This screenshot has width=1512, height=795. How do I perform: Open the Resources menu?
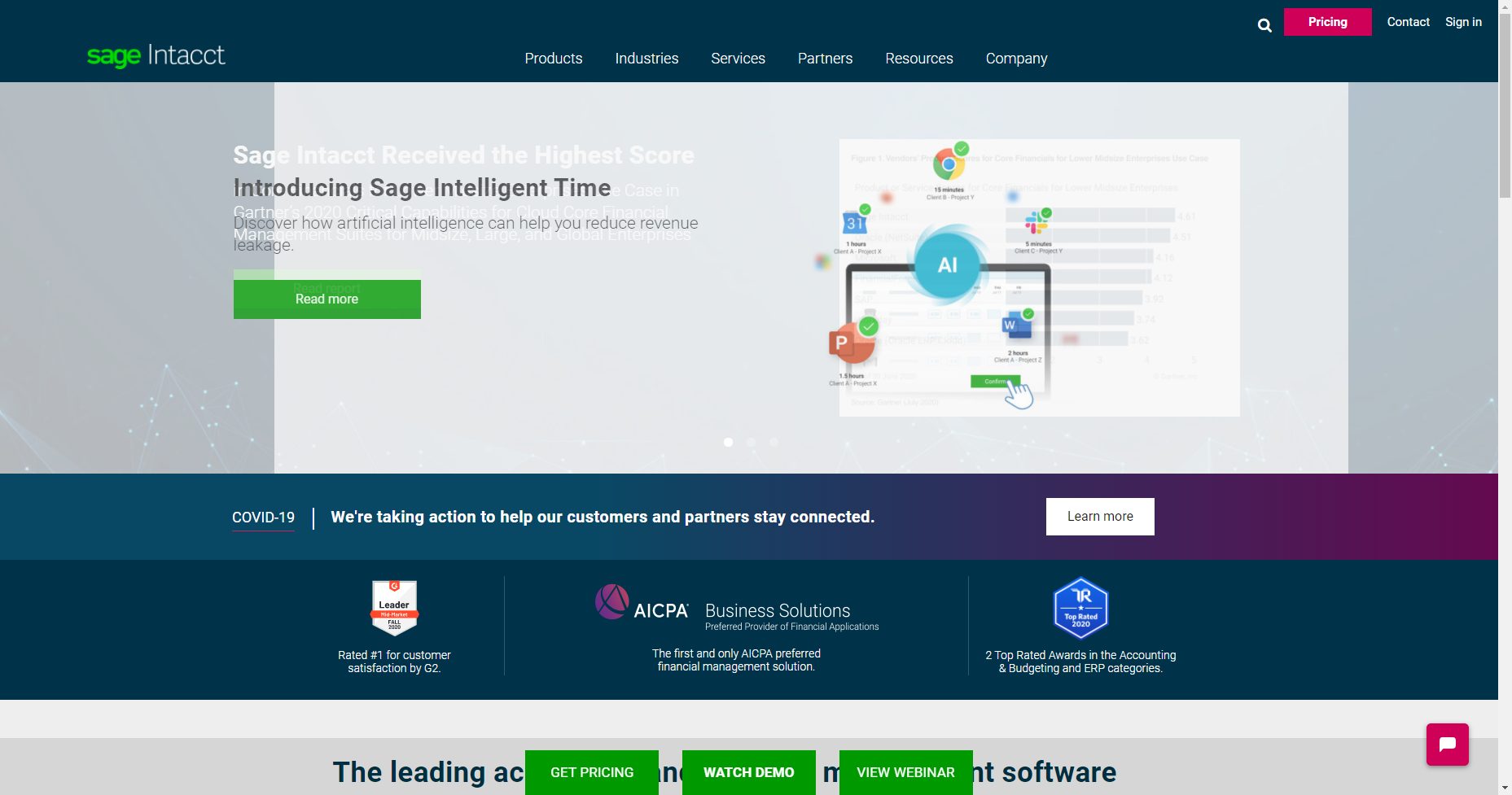coord(918,59)
